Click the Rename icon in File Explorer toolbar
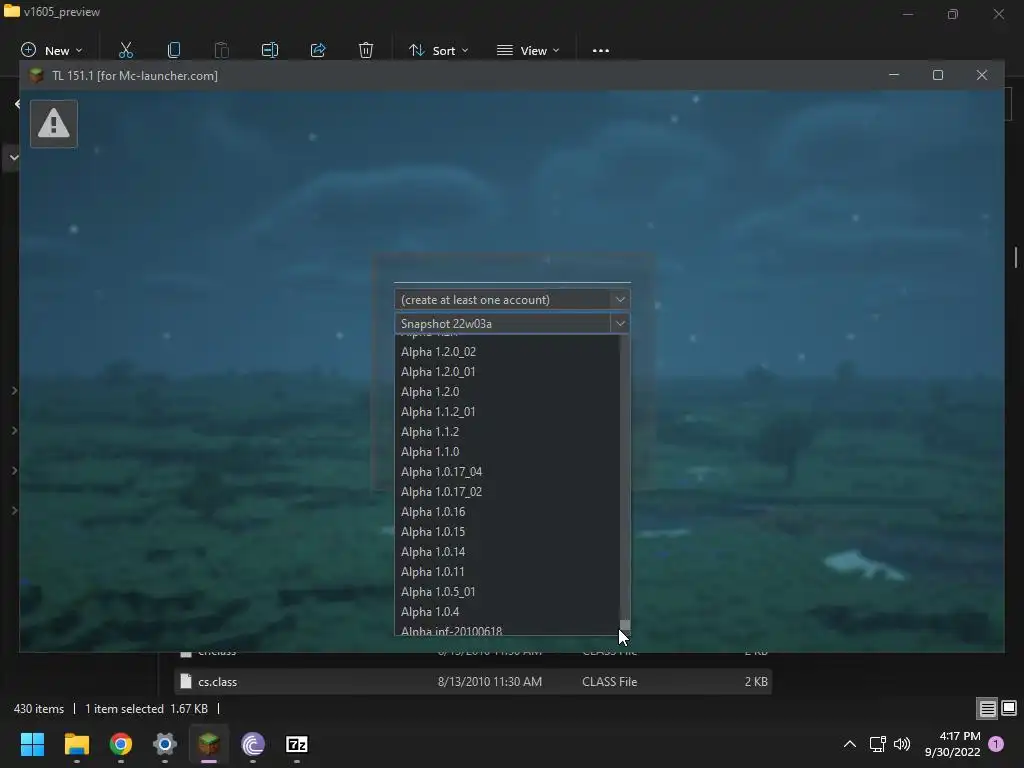Image resolution: width=1024 pixels, height=768 pixels. pyautogui.click(x=270, y=50)
